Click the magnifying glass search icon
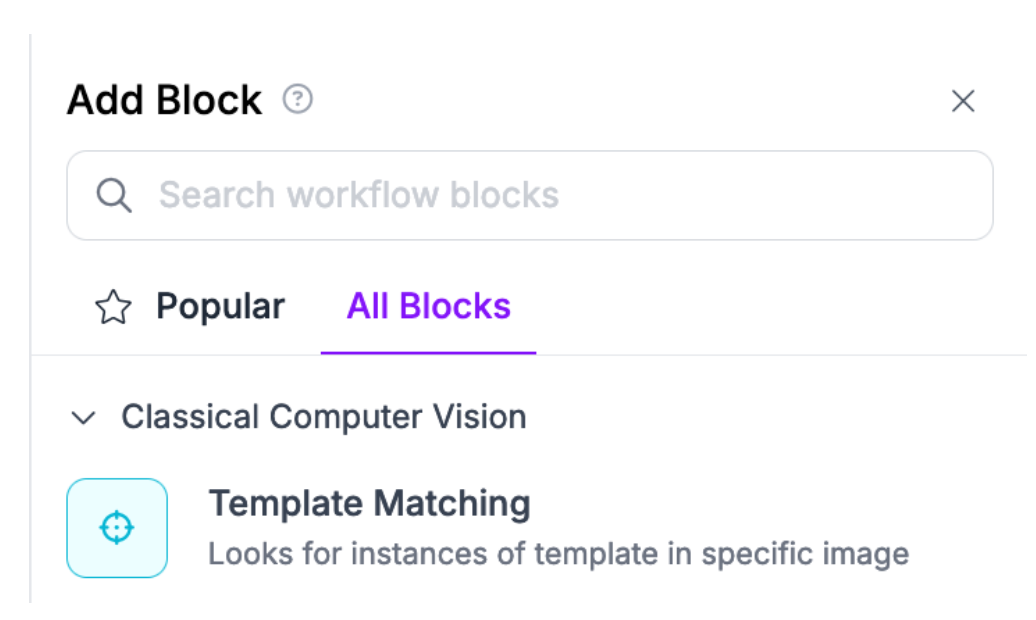Image resolution: width=1036 pixels, height=620 pixels. tap(114, 195)
